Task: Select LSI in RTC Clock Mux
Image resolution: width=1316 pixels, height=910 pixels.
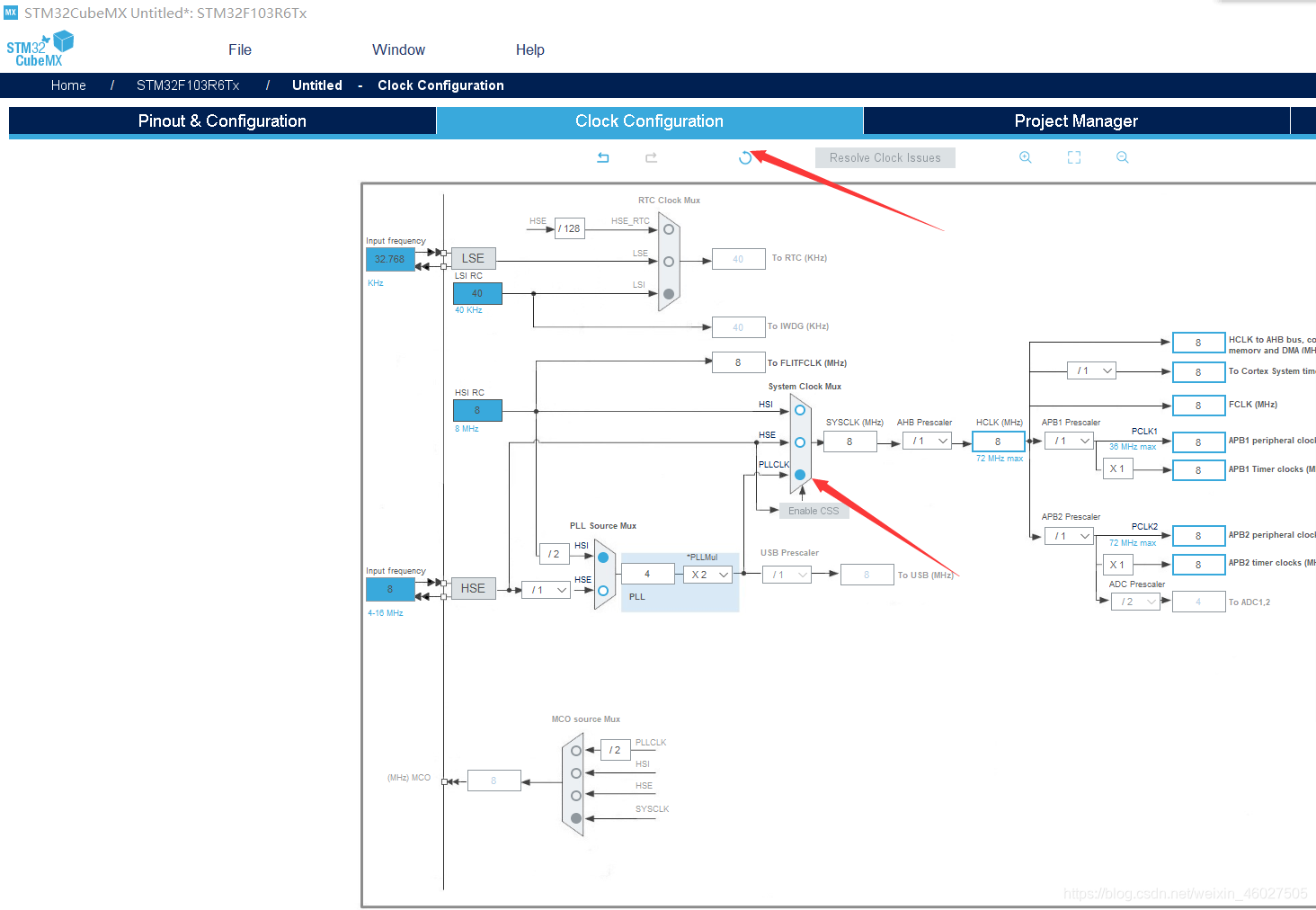Action: tap(669, 294)
